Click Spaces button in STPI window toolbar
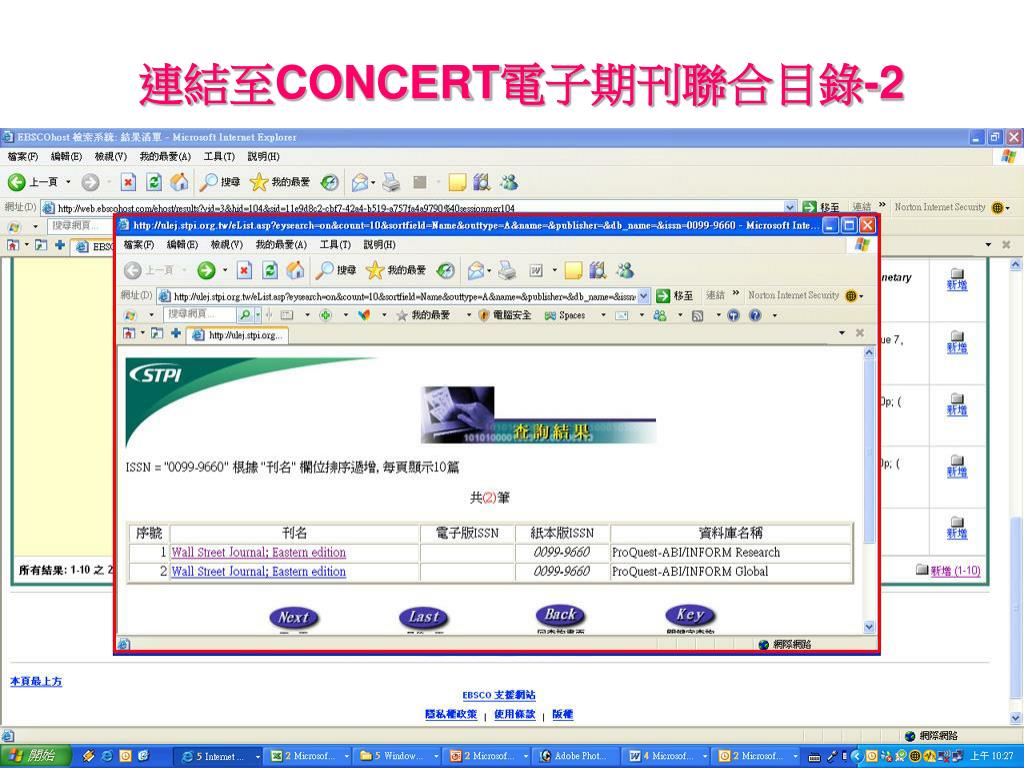1024x768 pixels. click(x=566, y=315)
